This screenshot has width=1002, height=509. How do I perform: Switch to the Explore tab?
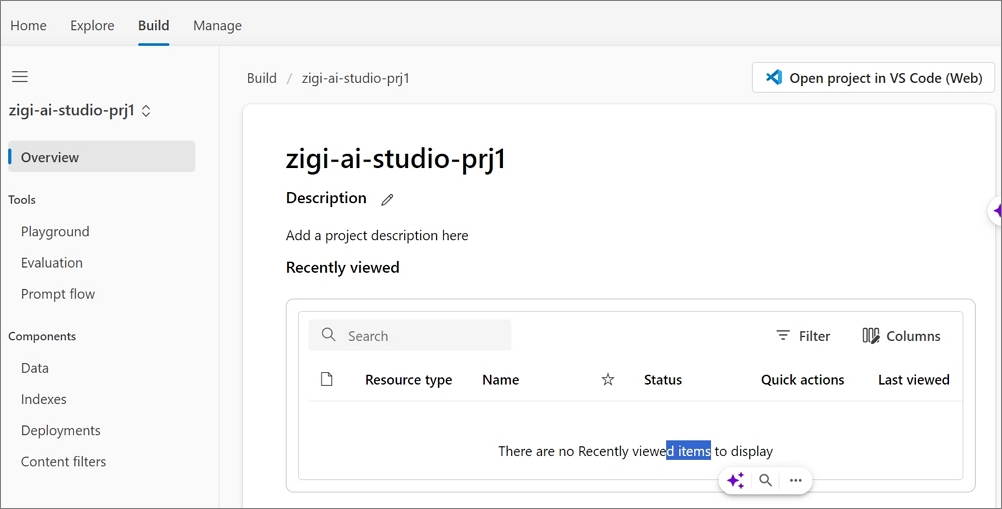click(92, 26)
